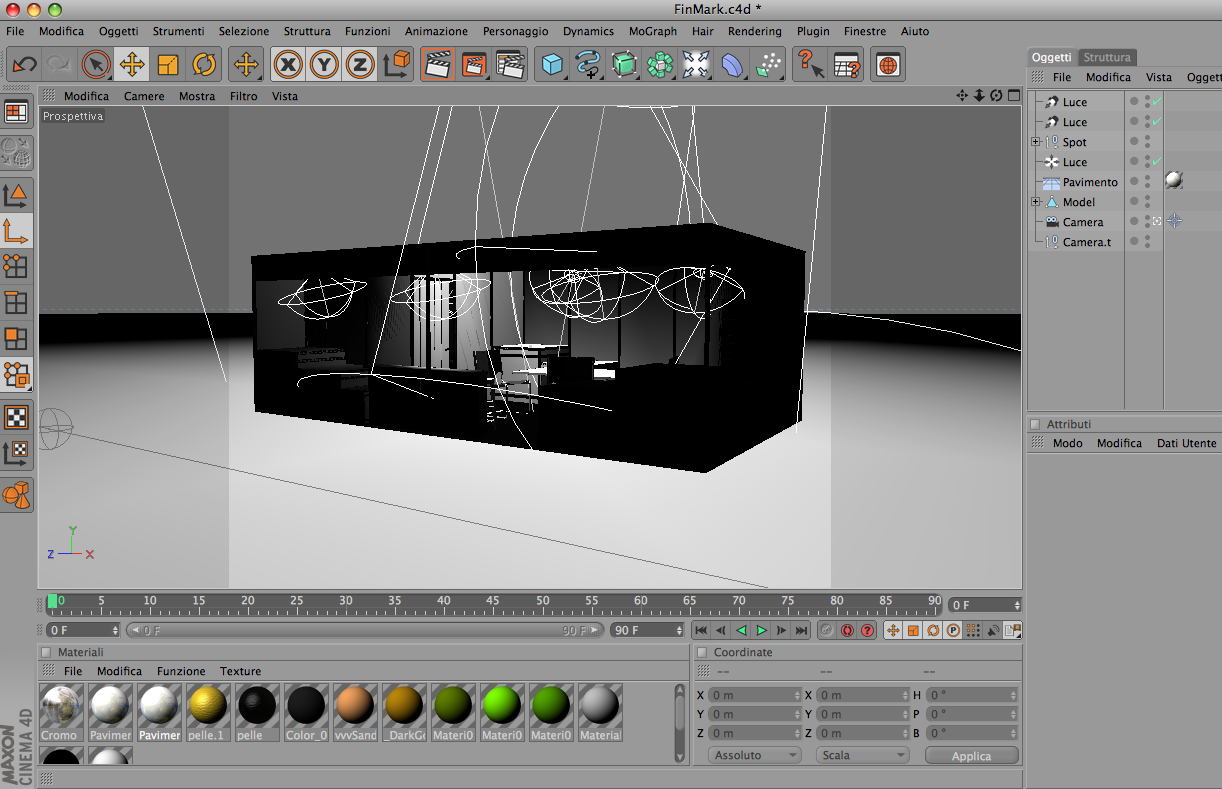The image size is (1222, 789).
Task: Render the active view clapperboard icon
Action: point(438,65)
